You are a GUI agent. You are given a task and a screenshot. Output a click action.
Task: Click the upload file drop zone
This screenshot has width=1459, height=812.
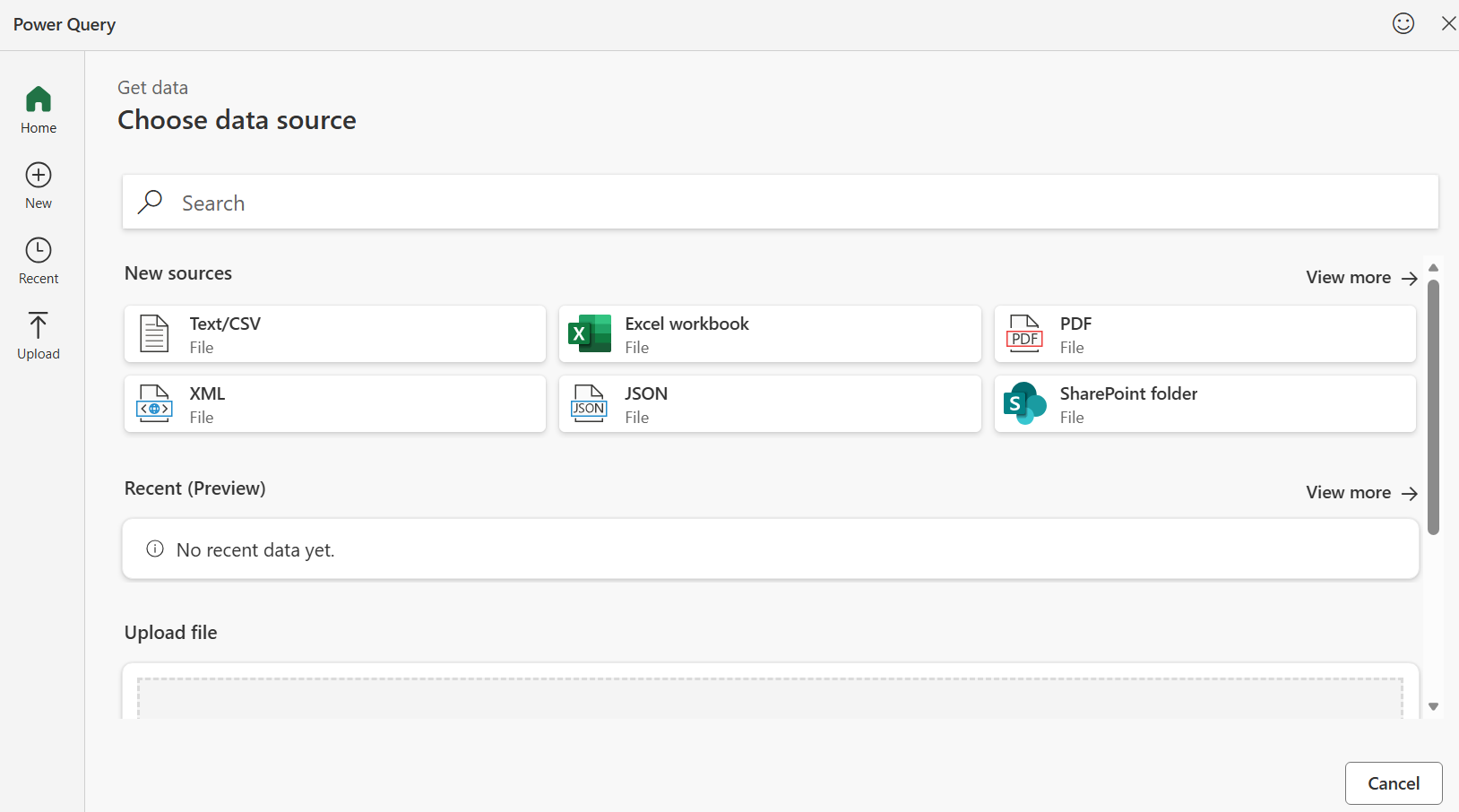click(x=770, y=698)
